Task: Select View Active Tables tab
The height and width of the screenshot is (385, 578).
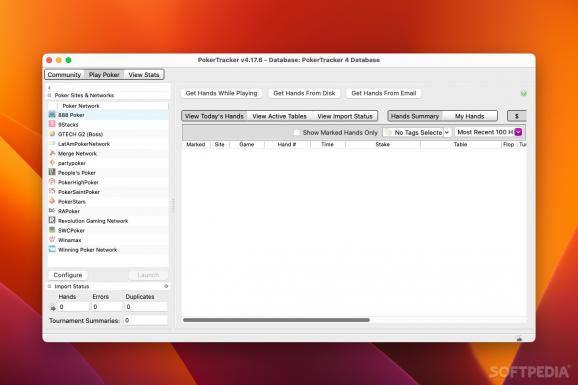Action: 279,116
